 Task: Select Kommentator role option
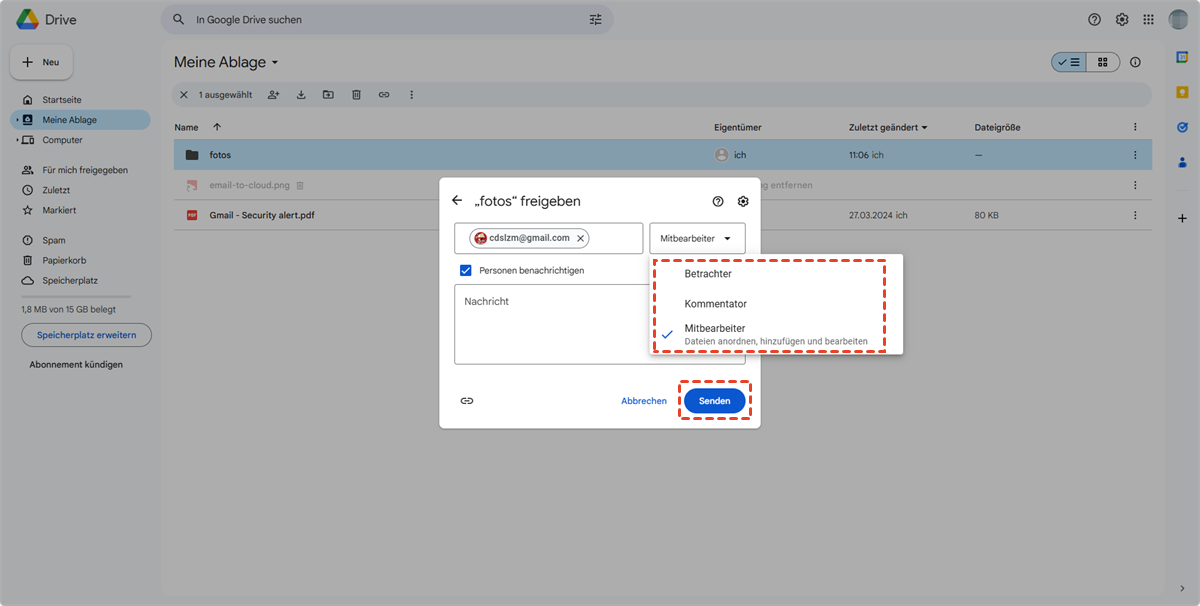(715, 304)
